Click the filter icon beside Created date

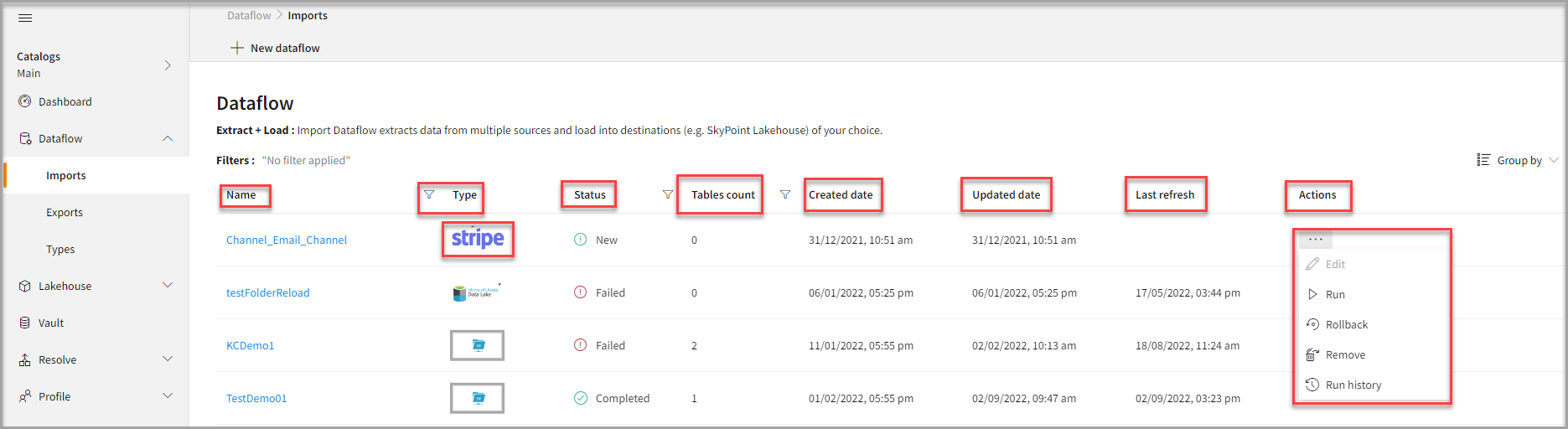click(785, 194)
